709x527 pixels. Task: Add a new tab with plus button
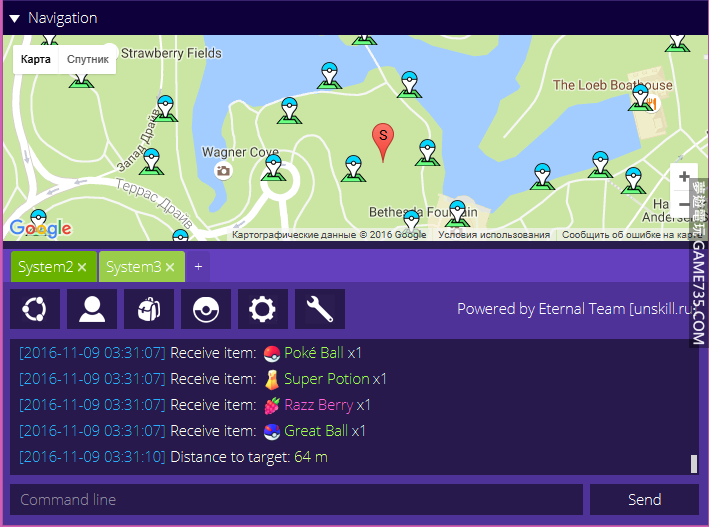(x=198, y=267)
